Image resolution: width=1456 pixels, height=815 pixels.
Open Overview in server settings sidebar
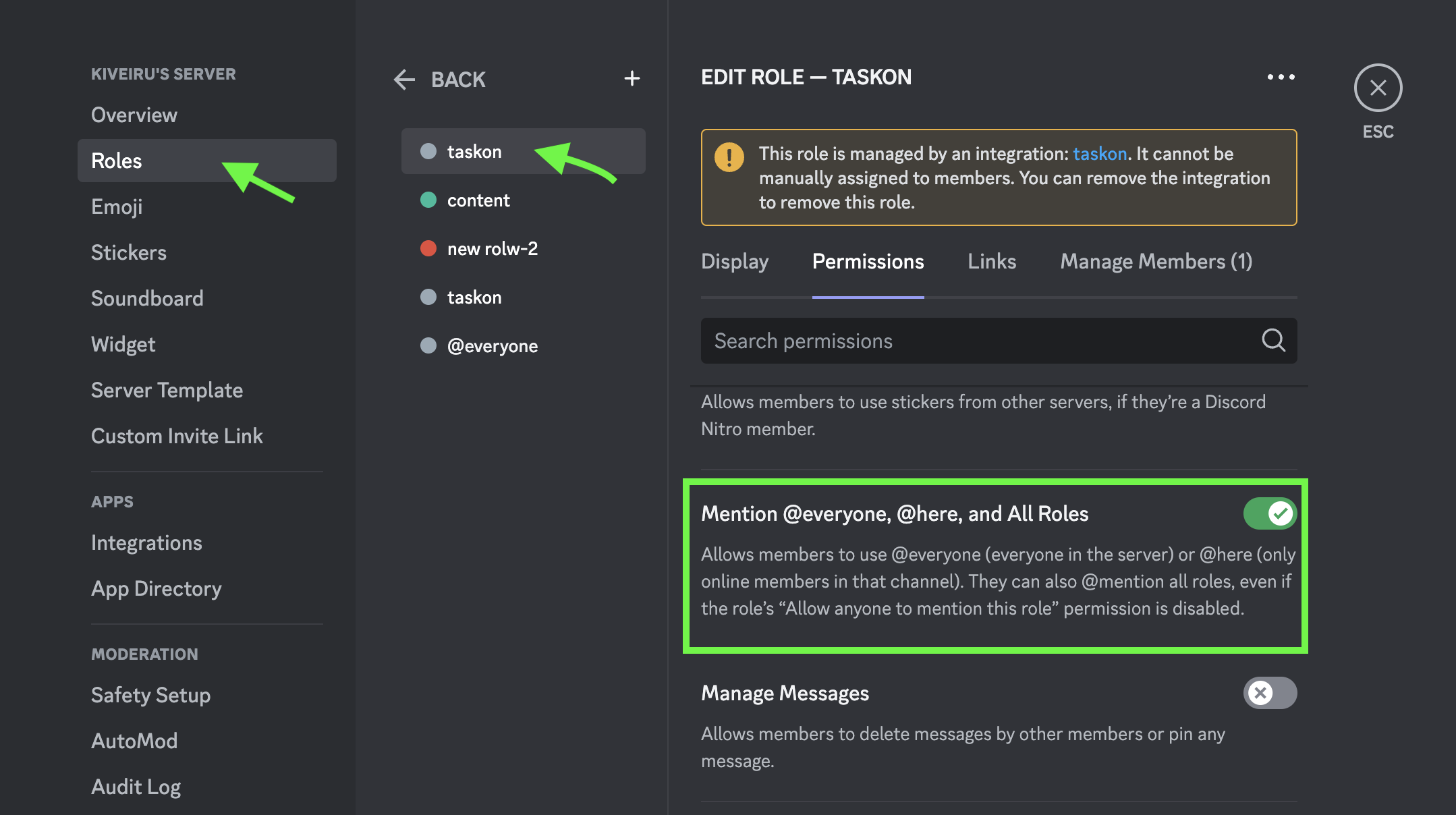[x=207, y=115]
